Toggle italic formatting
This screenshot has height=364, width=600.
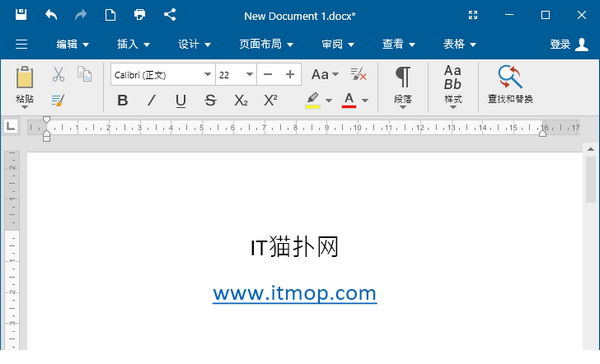pyautogui.click(x=152, y=100)
